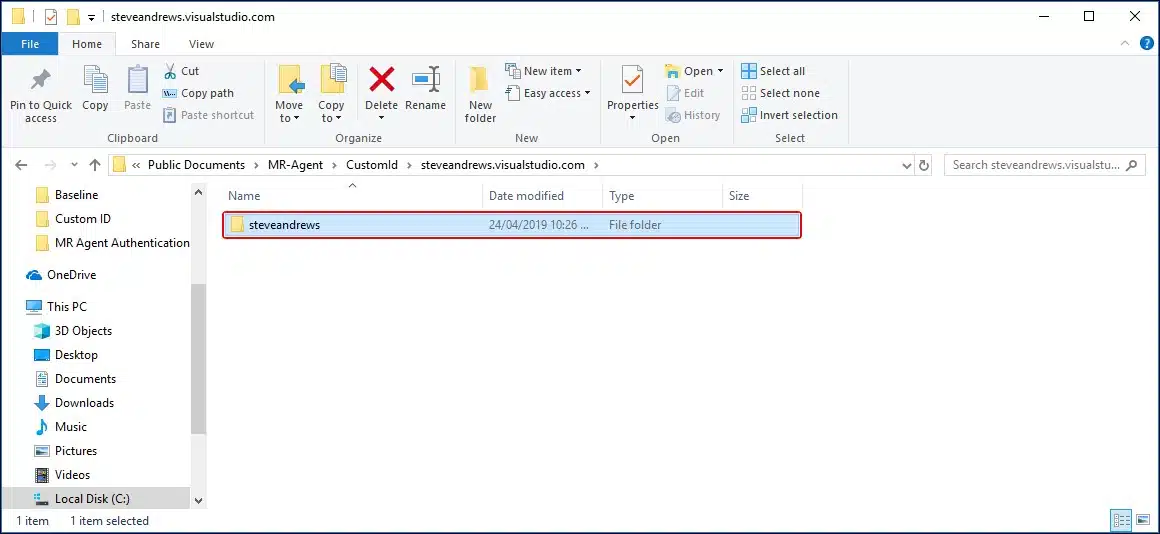The image size is (1160, 534).
Task: Open the File menu tab
Action: tap(30, 44)
